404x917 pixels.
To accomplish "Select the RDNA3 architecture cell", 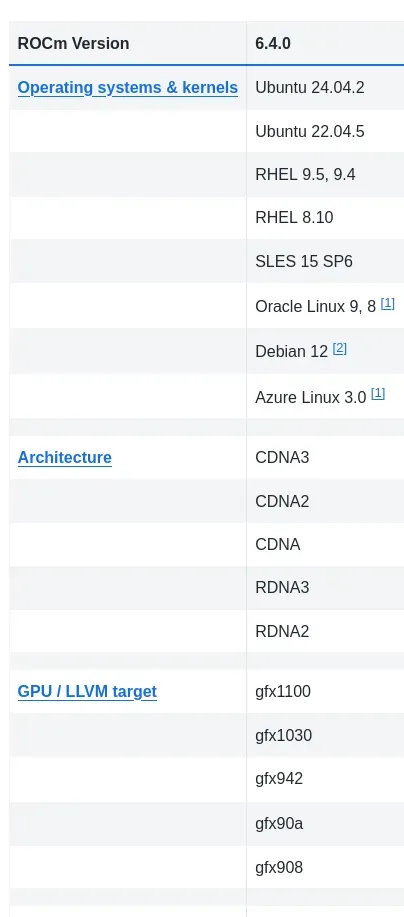I will [325, 588].
